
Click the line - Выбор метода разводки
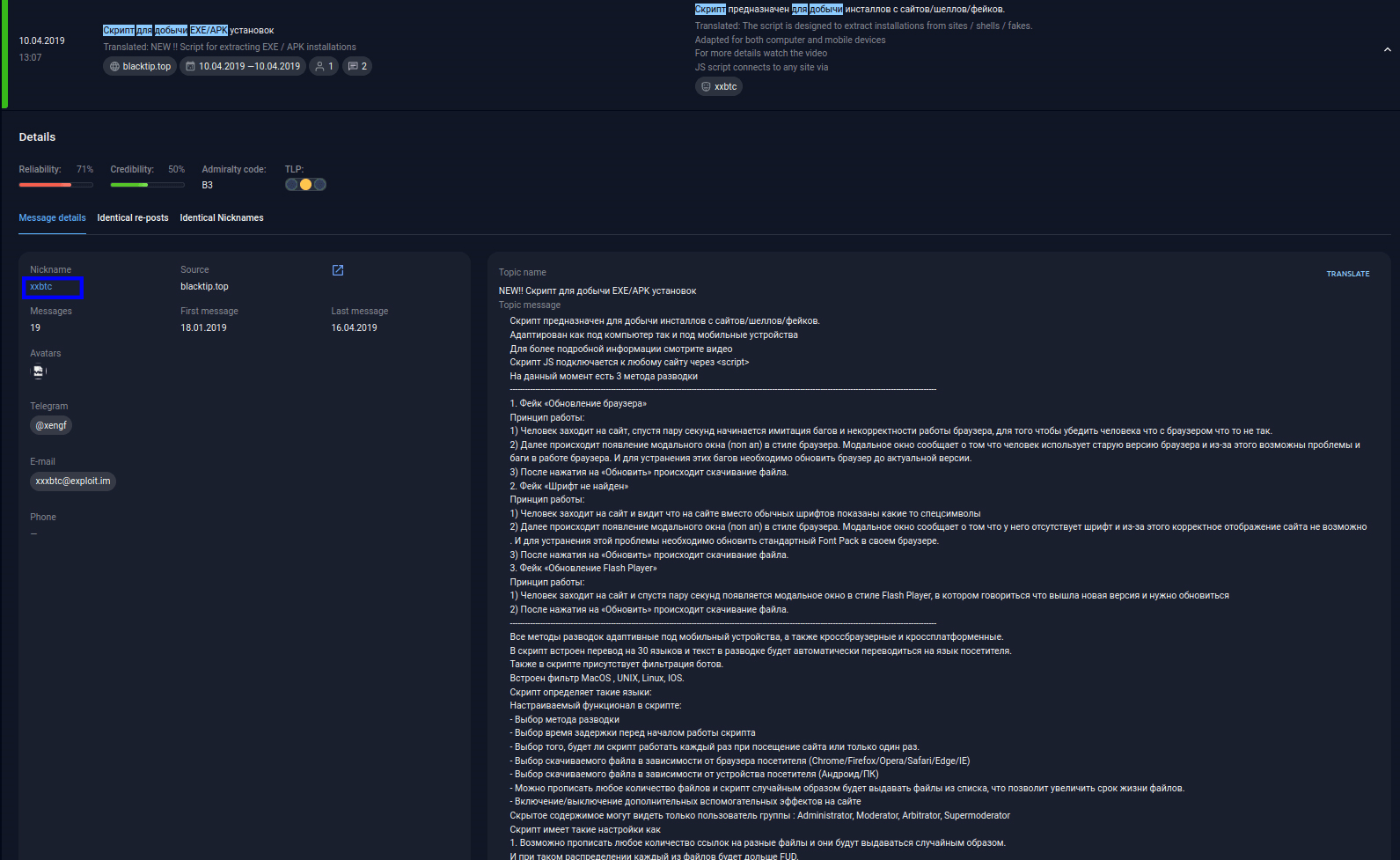click(565, 719)
